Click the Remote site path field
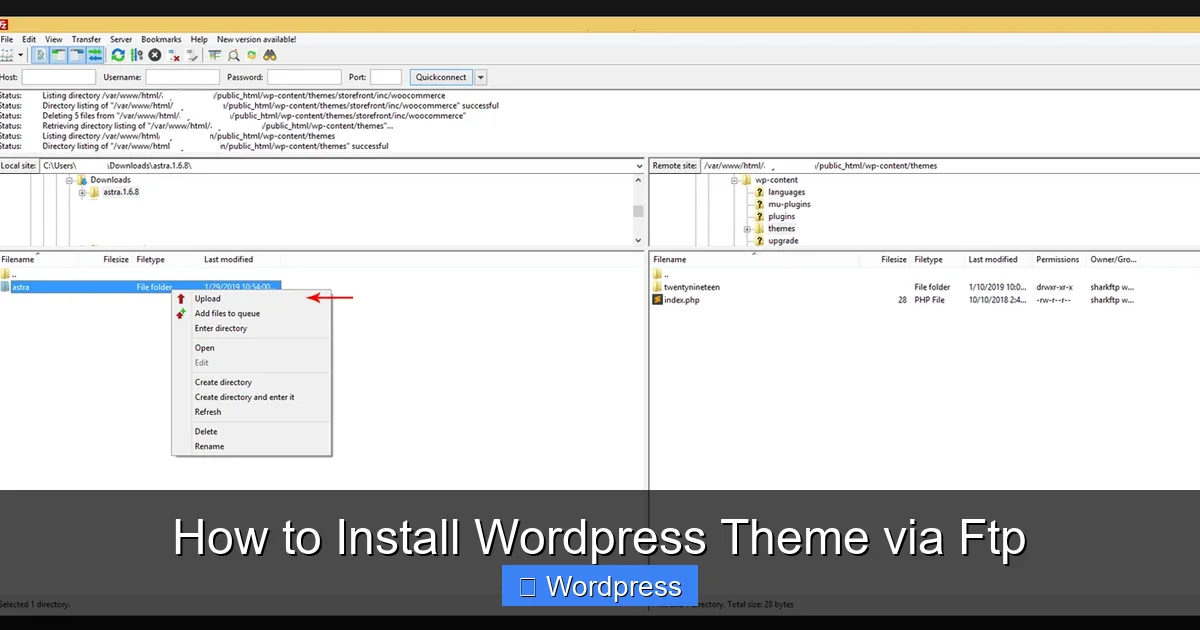The image size is (1200, 630). [x=948, y=165]
